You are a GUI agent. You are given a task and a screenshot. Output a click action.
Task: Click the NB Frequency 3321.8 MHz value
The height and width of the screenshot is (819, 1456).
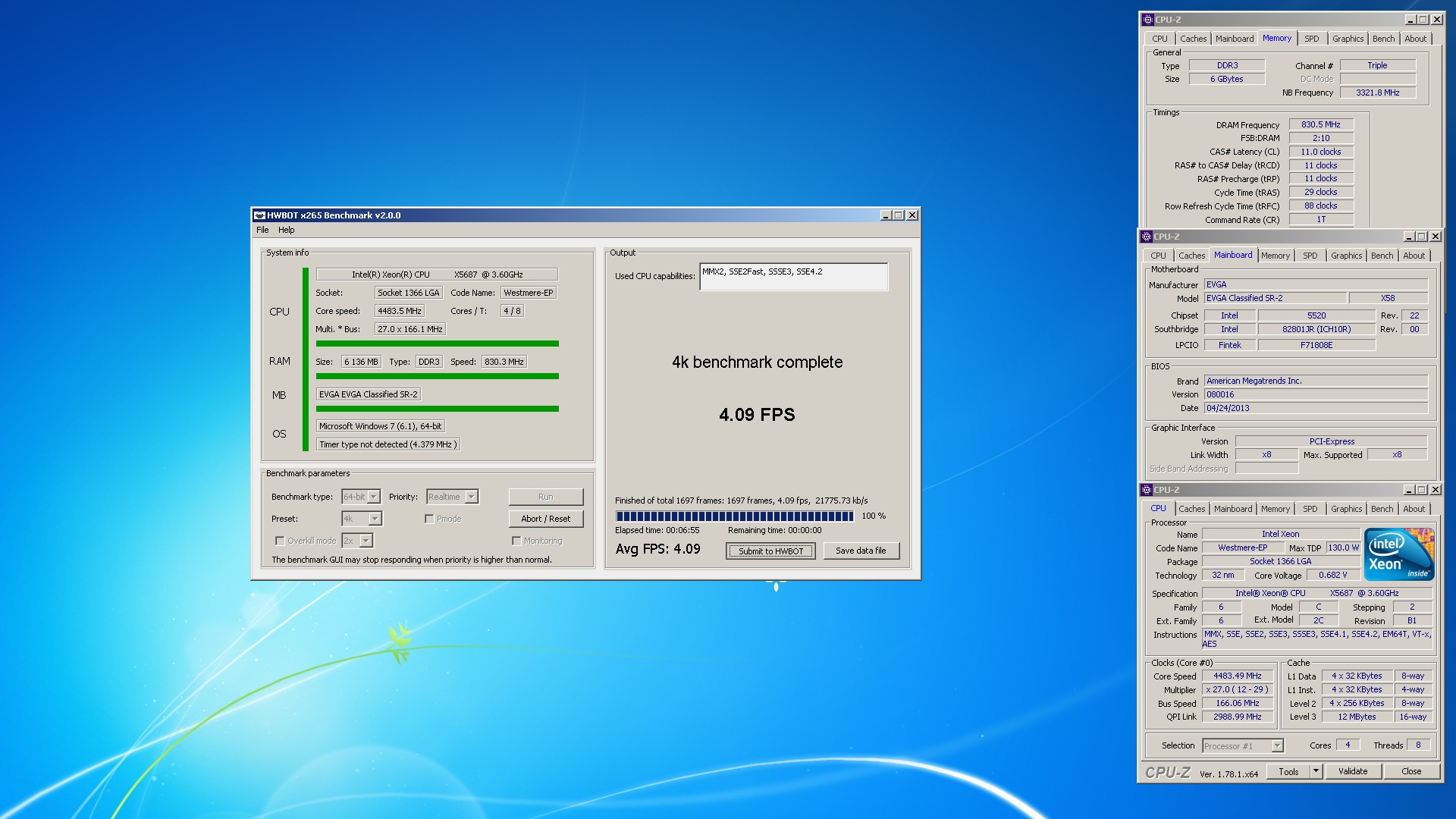[x=1377, y=93]
